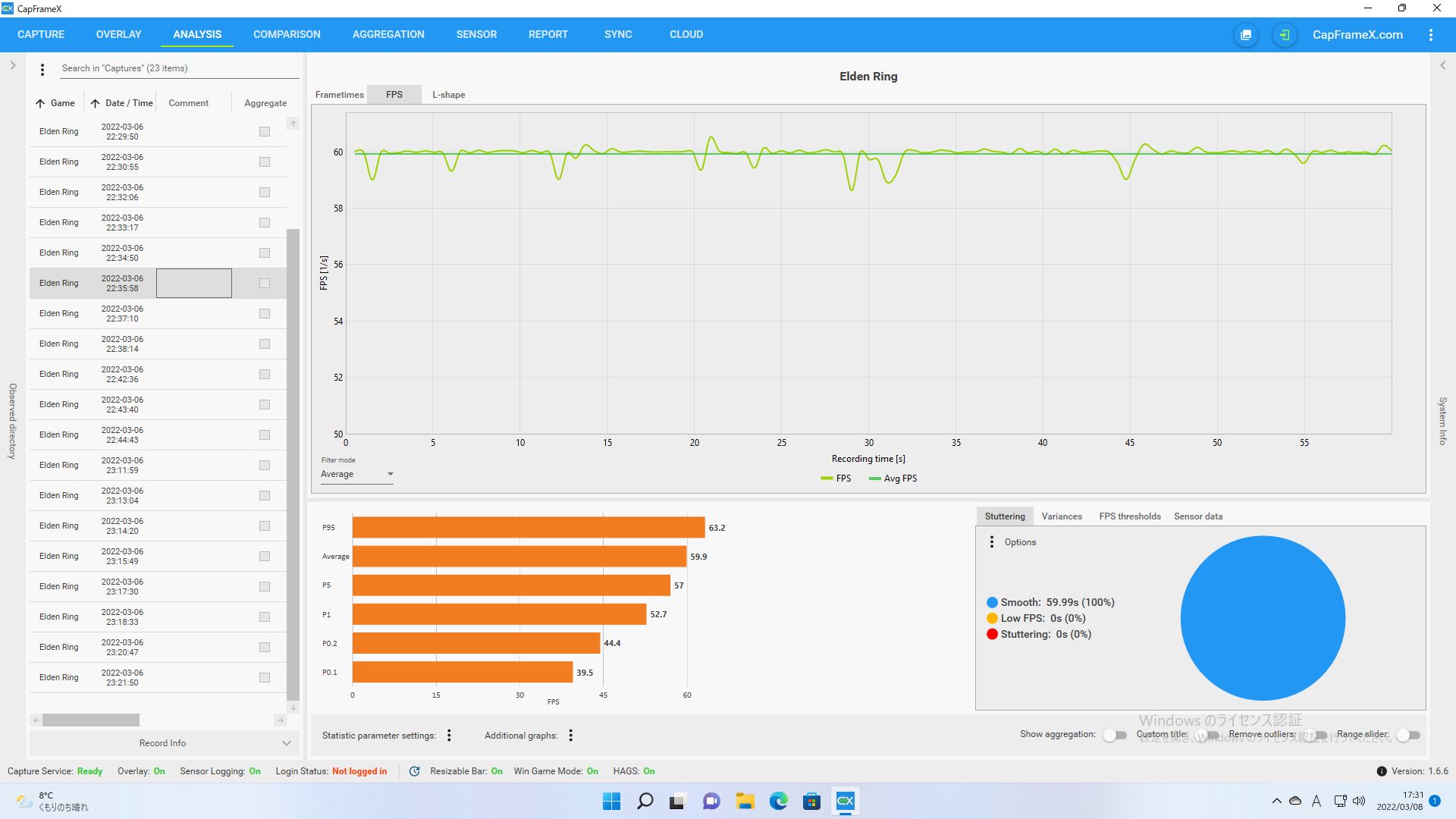This screenshot has height=819, width=1456.
Task: Click the Search in Captures field
Action: point(178,68)
